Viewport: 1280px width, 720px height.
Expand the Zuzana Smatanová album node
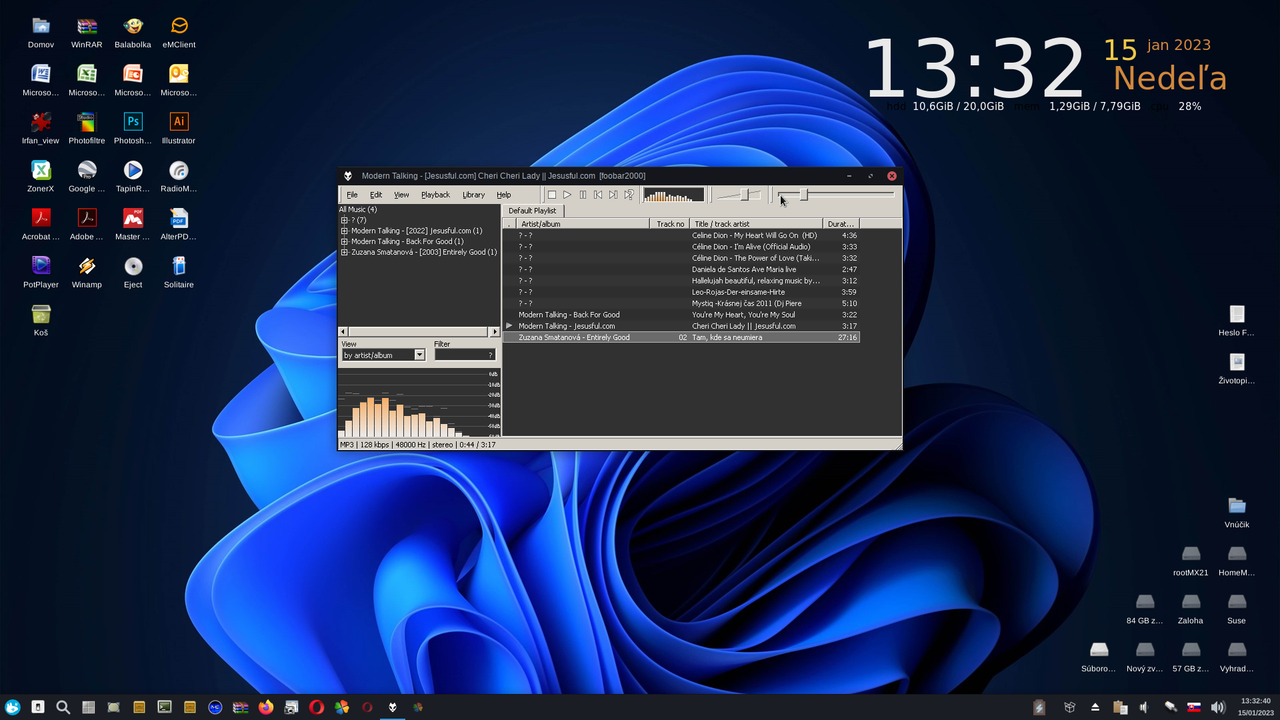pyautogui.click(x=344, y=252)
